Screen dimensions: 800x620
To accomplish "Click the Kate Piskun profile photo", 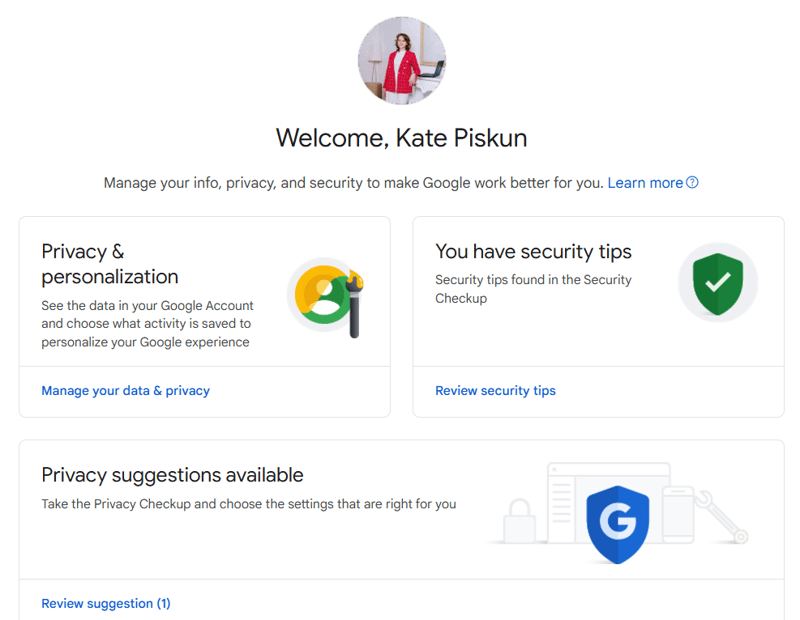I will [401, 61].
